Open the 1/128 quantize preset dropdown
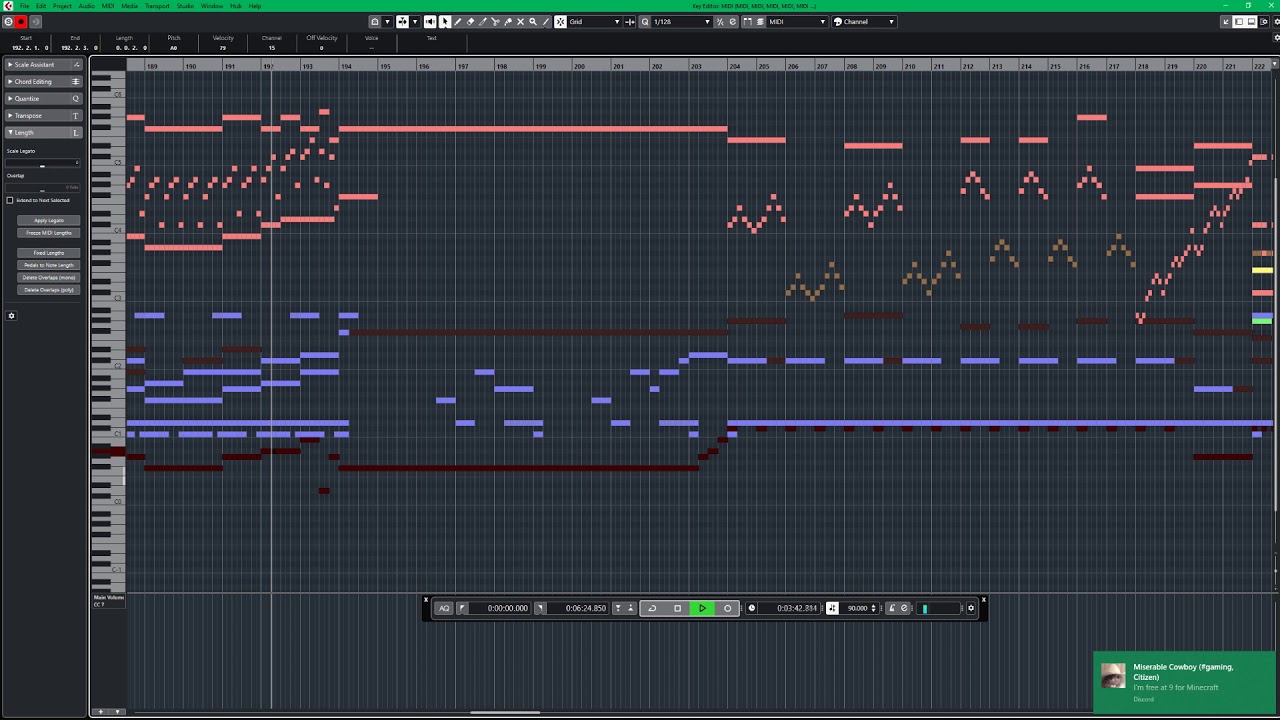 [681, 21]
